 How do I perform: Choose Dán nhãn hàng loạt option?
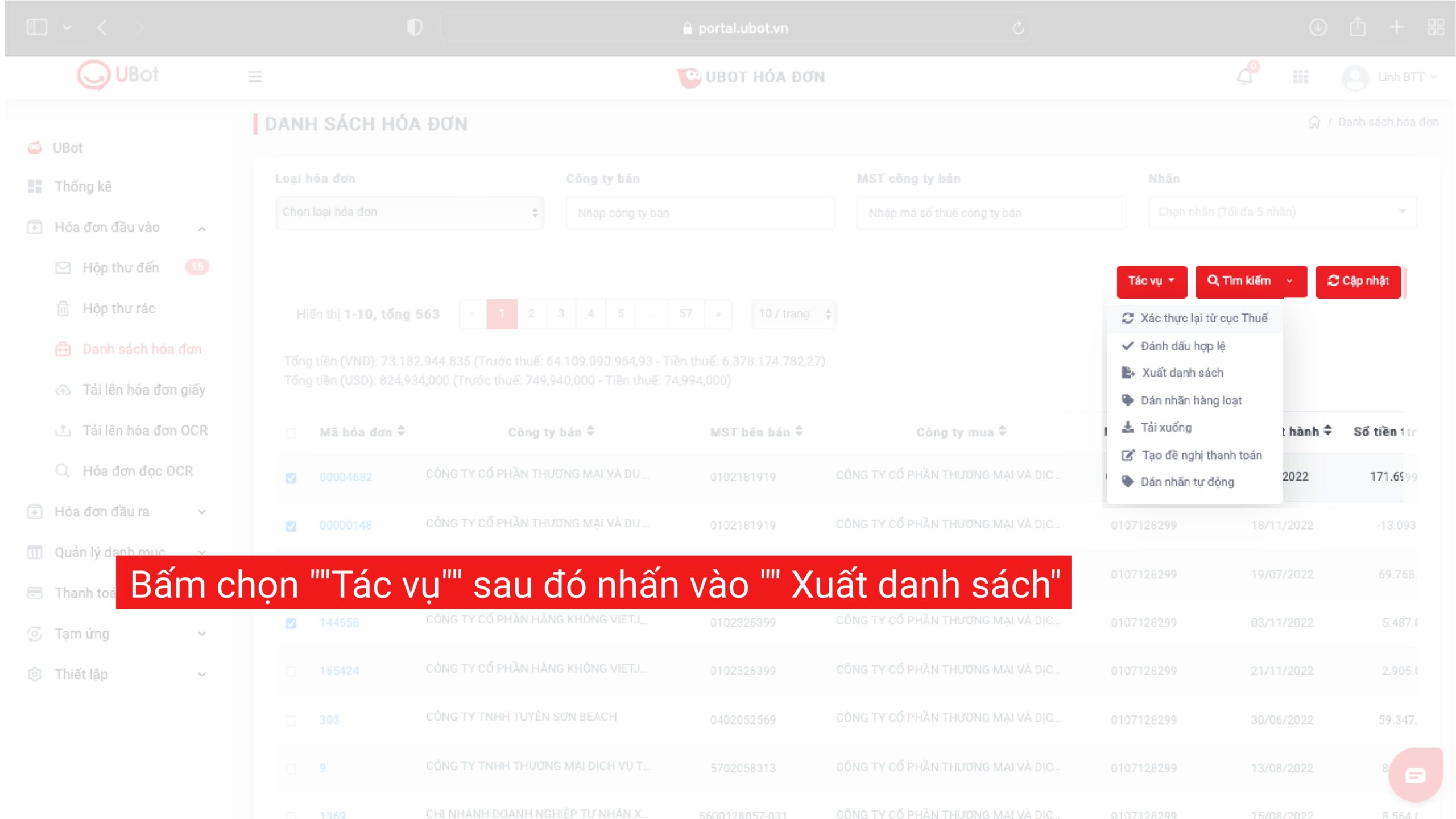(1191, 400)
